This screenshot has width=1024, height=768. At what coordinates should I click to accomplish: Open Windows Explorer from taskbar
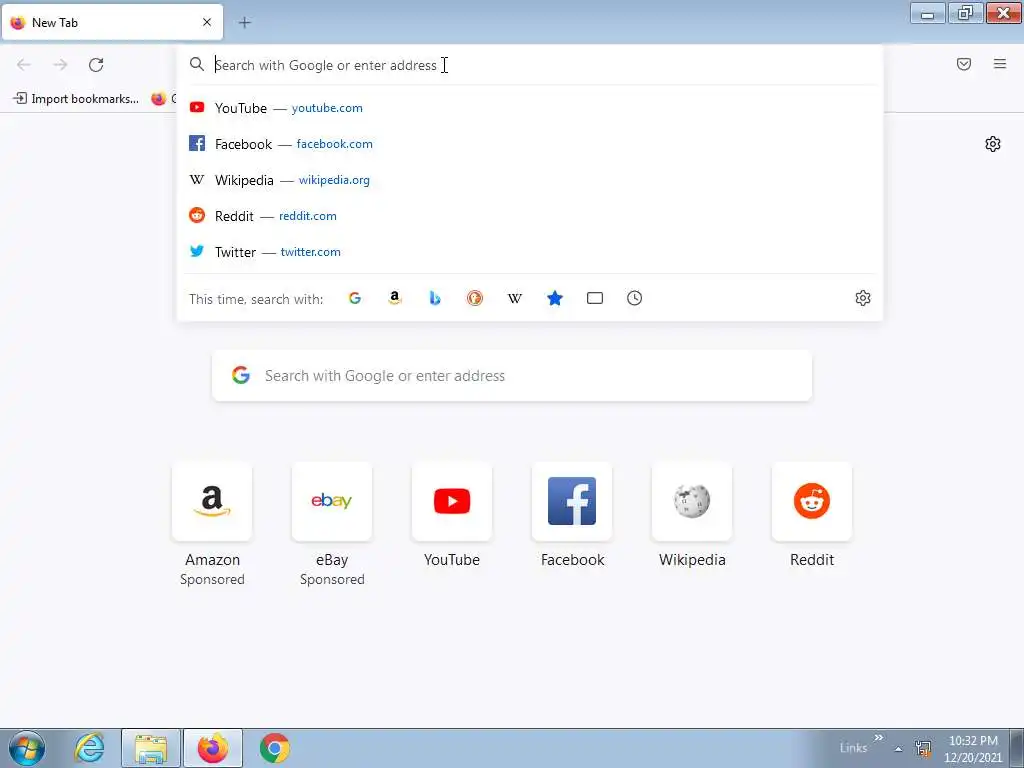[151, 748]
